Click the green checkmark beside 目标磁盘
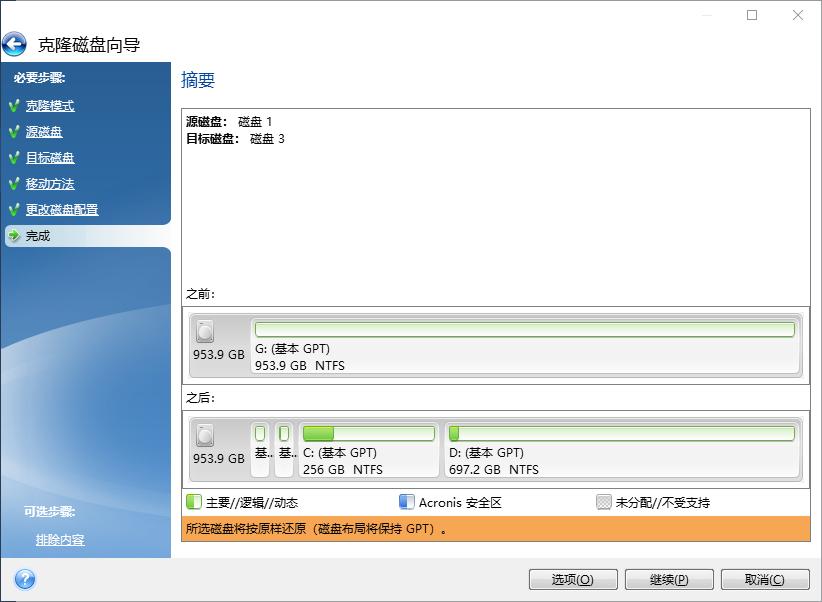The width and height of the screenshot is (822, 602). 15,158
